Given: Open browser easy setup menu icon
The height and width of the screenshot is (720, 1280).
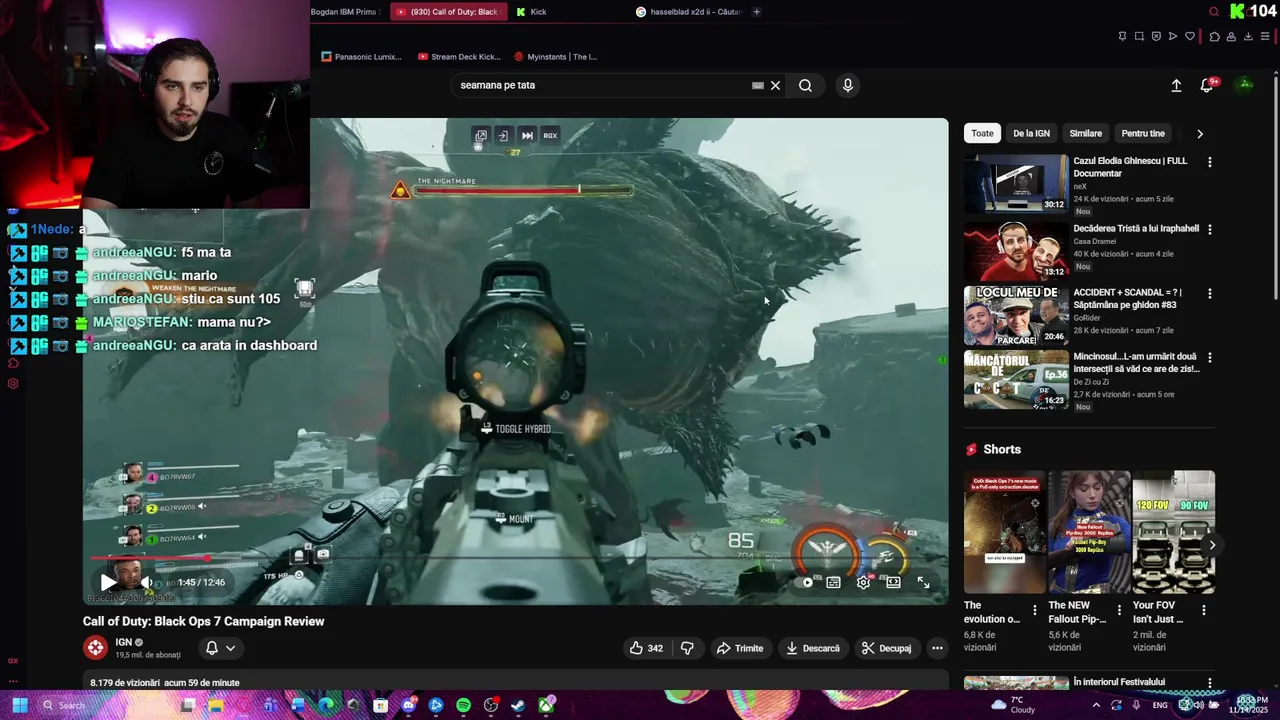Looking at the screenshot, I should [1265, 37].
